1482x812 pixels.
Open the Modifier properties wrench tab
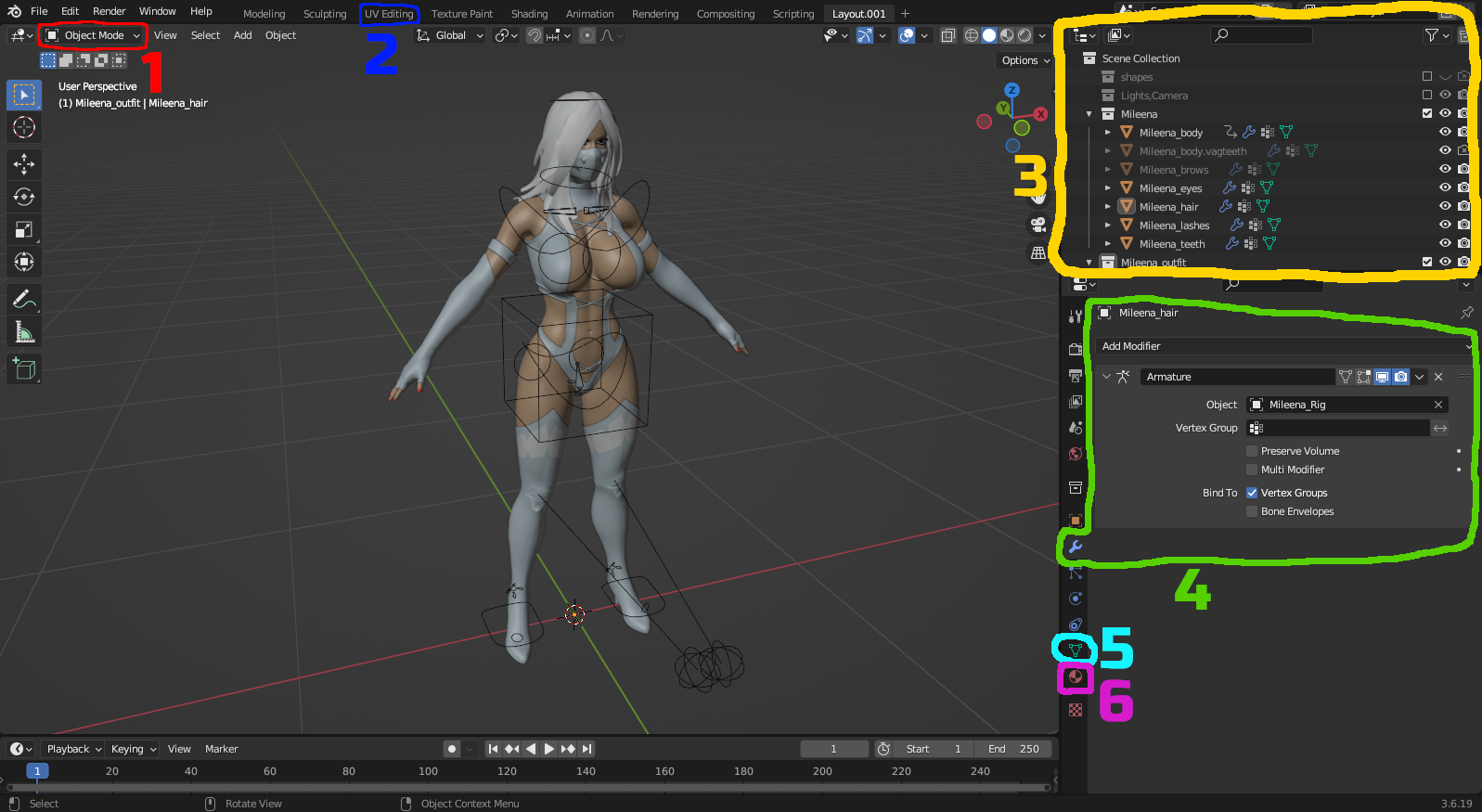point(1076,547)
